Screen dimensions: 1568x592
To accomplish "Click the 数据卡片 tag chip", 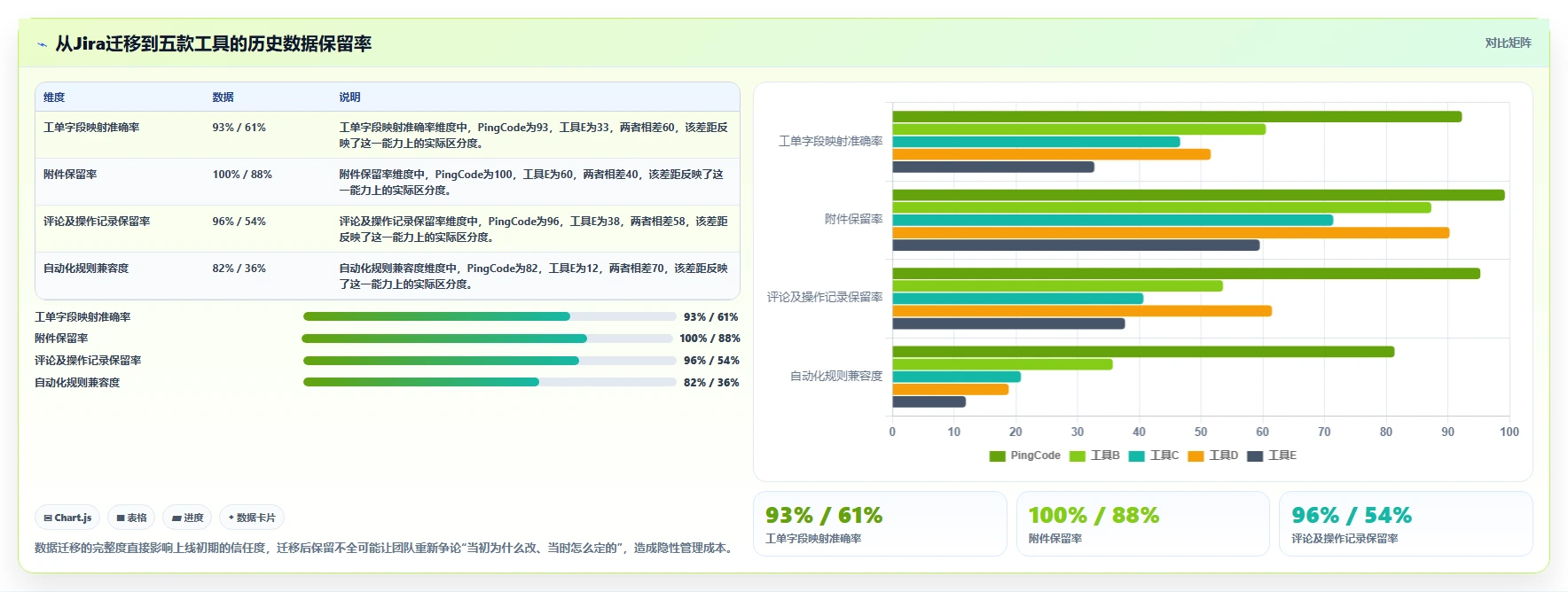I will coord(252,518).
